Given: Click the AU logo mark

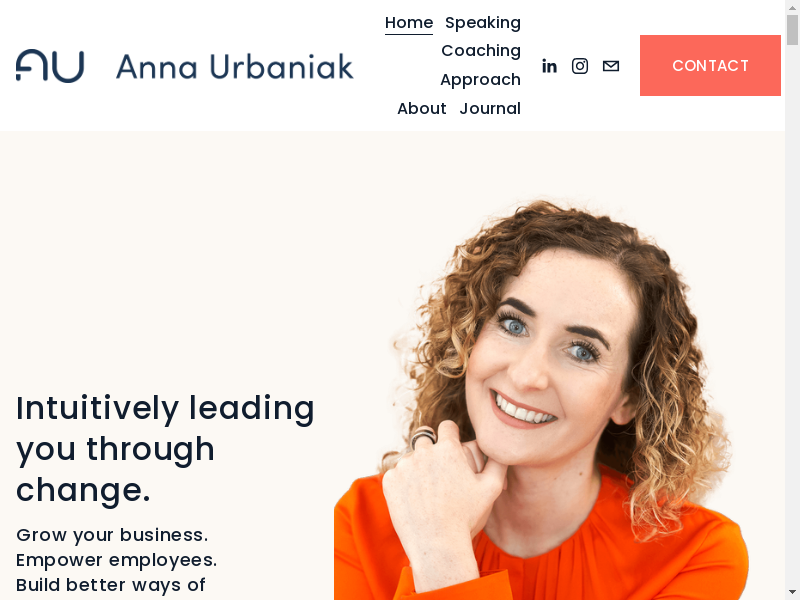Looking at the screenshot, I should click(x=50, y=66).
